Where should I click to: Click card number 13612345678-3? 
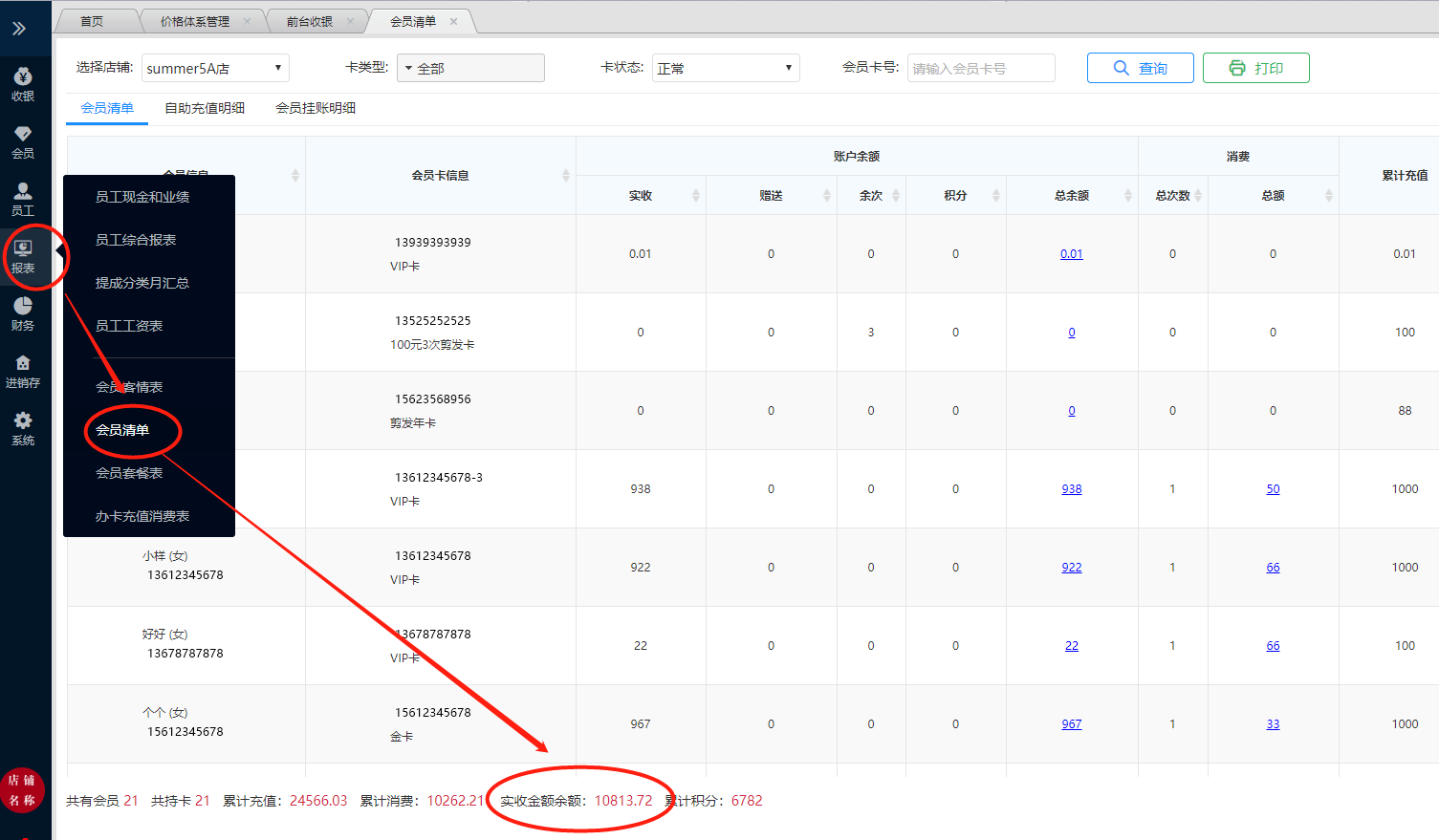[439, 478]
